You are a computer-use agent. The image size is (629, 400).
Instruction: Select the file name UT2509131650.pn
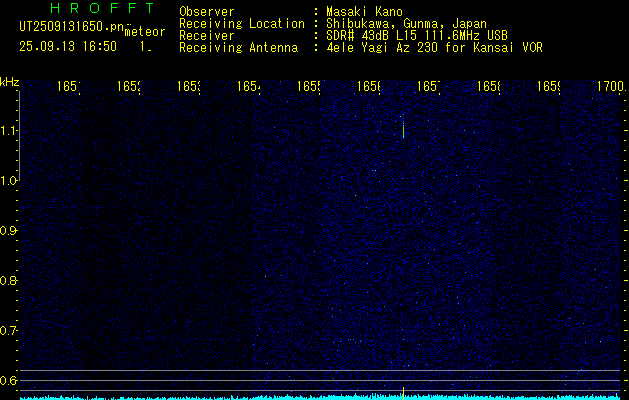click(x=71, y=26)
